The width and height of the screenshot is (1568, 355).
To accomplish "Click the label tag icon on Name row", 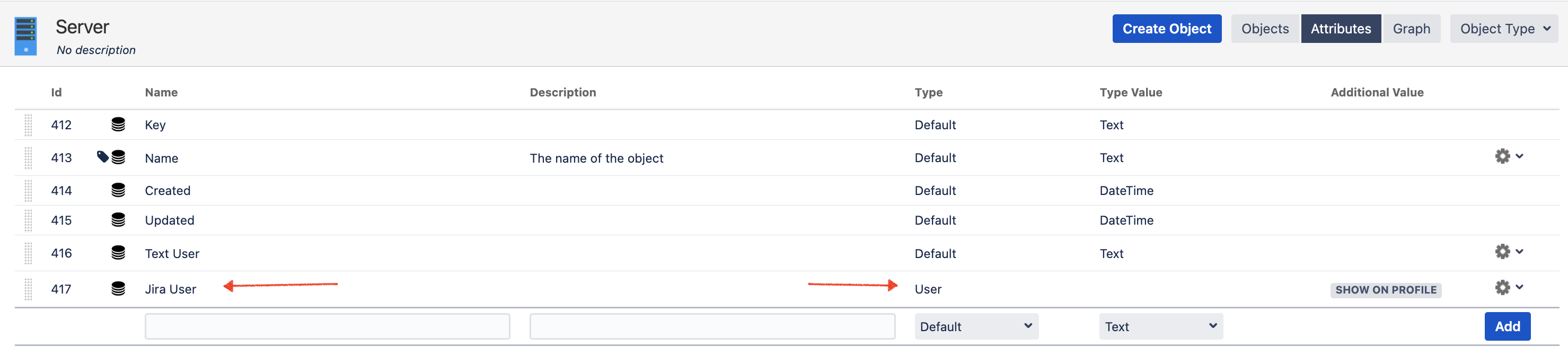I will pyautogui.click(x=103, y=157).
